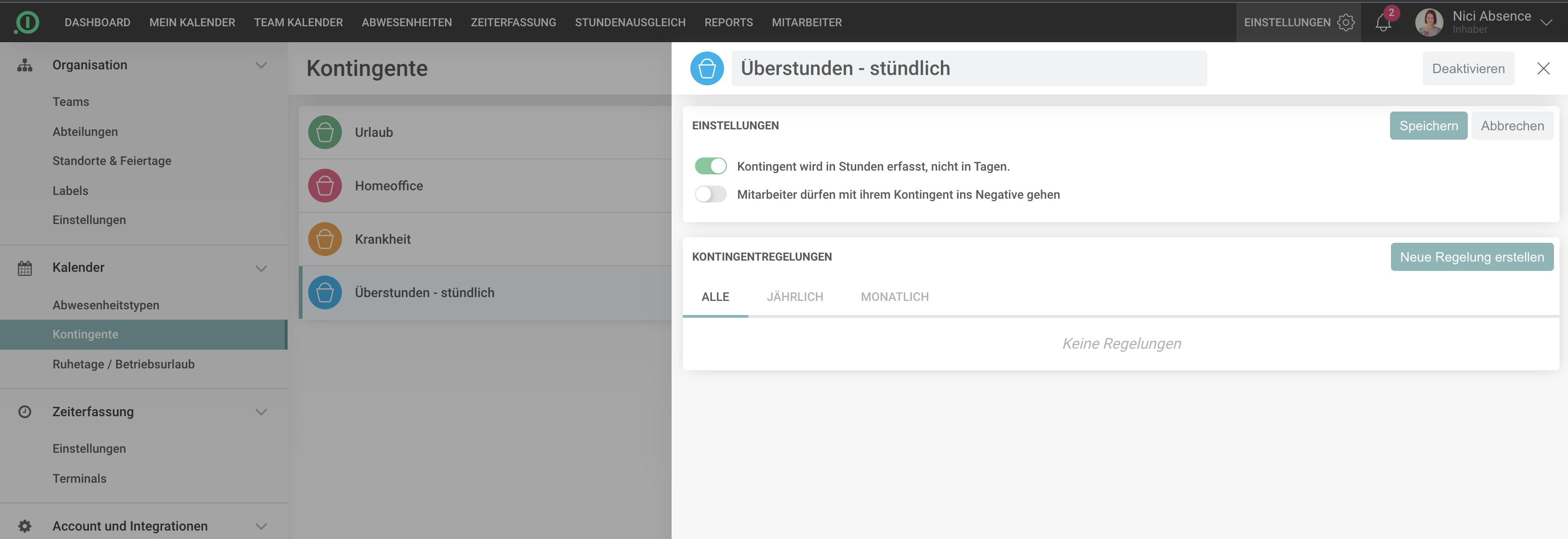Click the Speichern button

[x=1428, y=126]
